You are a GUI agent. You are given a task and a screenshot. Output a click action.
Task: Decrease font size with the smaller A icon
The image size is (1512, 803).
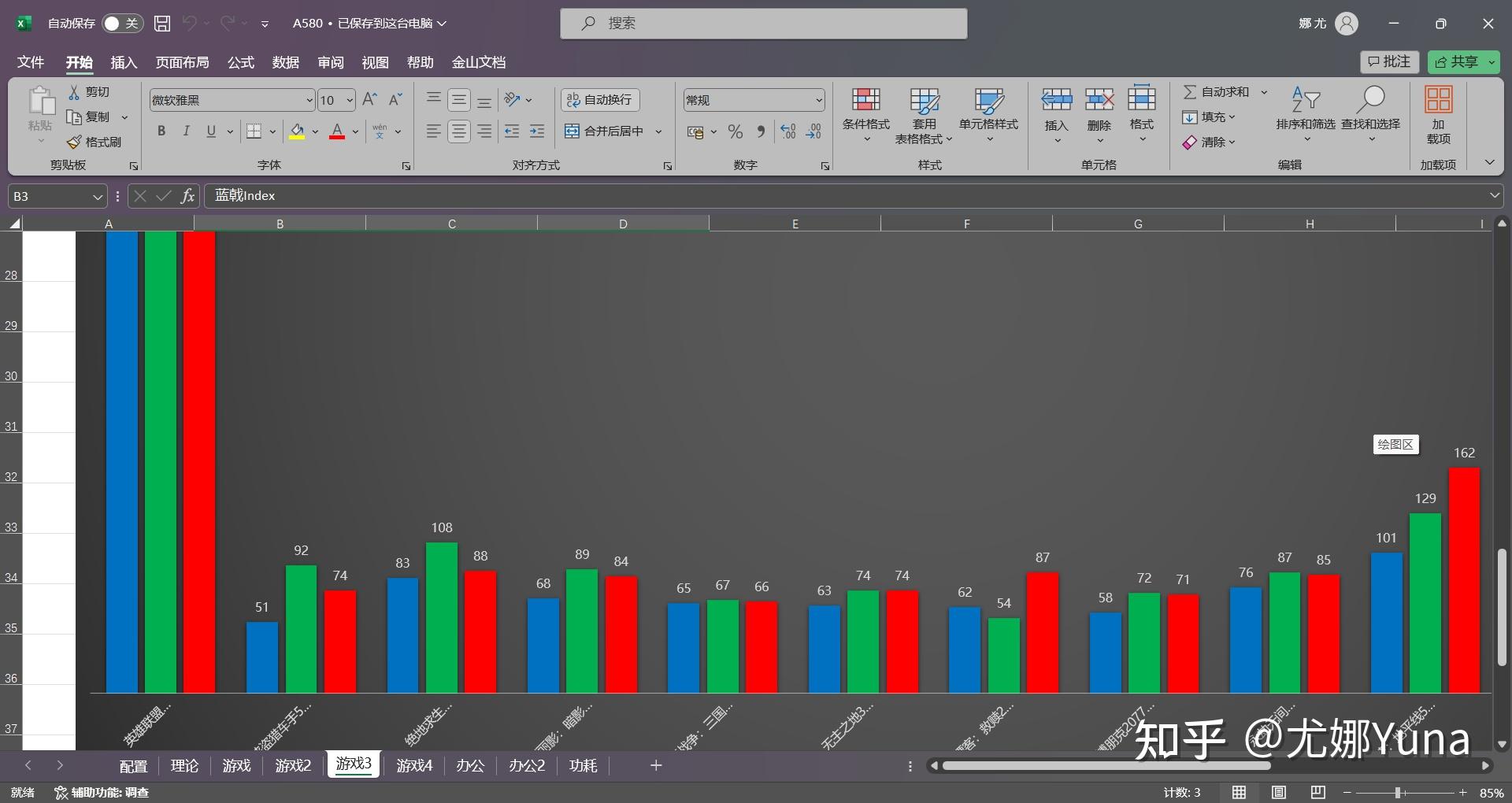395,99
